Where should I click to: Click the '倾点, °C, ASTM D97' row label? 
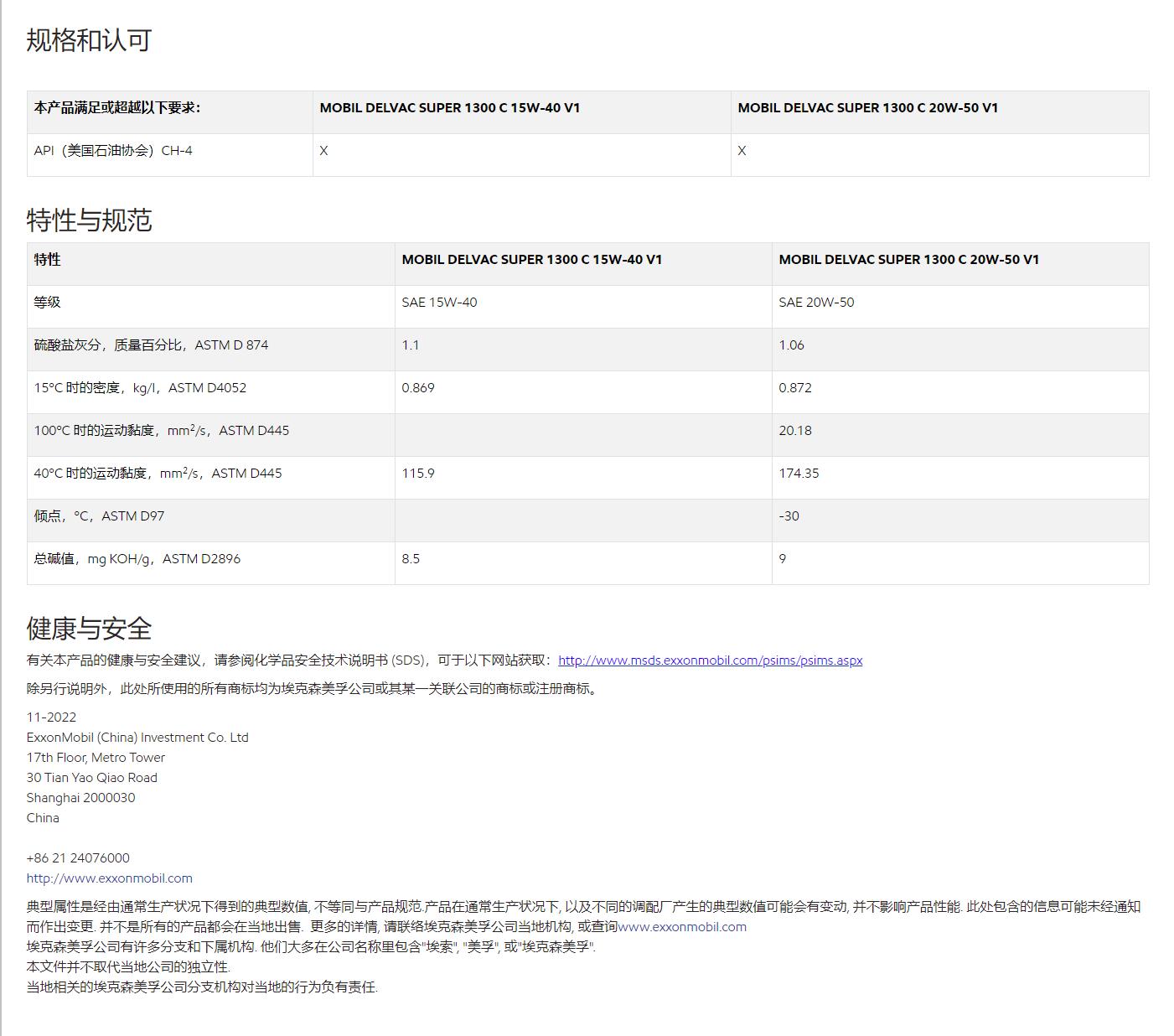tap(100, 516)
